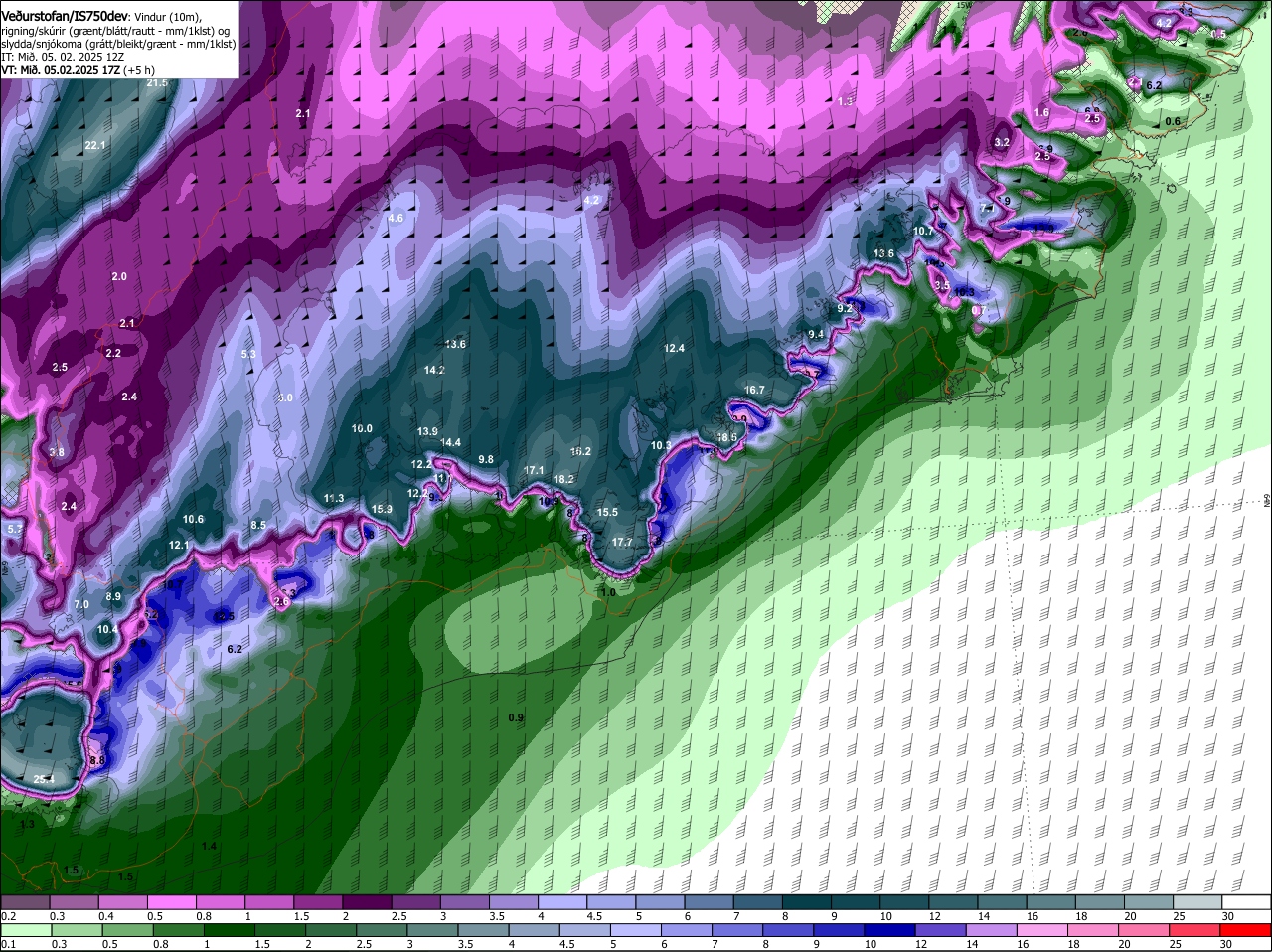
Task: Click the 10.0 map value
Action: 362,429
